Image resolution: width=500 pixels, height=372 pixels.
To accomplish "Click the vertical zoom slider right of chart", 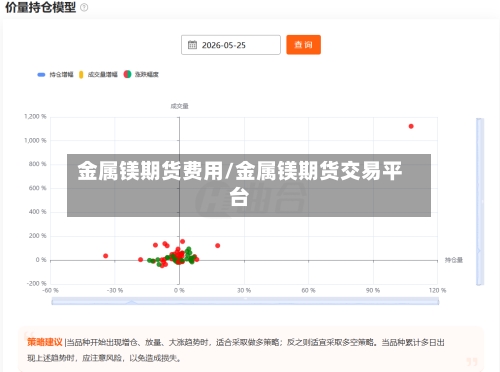I will point(480,202).
